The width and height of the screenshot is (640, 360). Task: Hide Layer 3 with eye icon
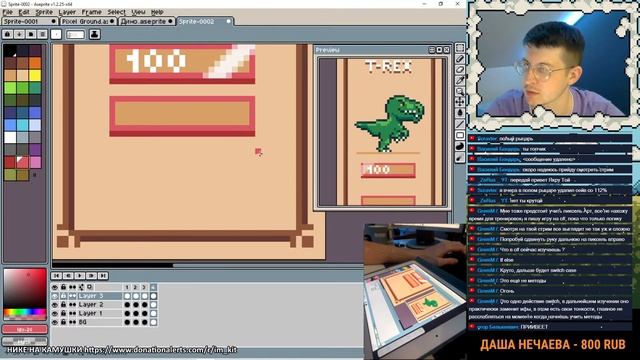pos(55,296)
